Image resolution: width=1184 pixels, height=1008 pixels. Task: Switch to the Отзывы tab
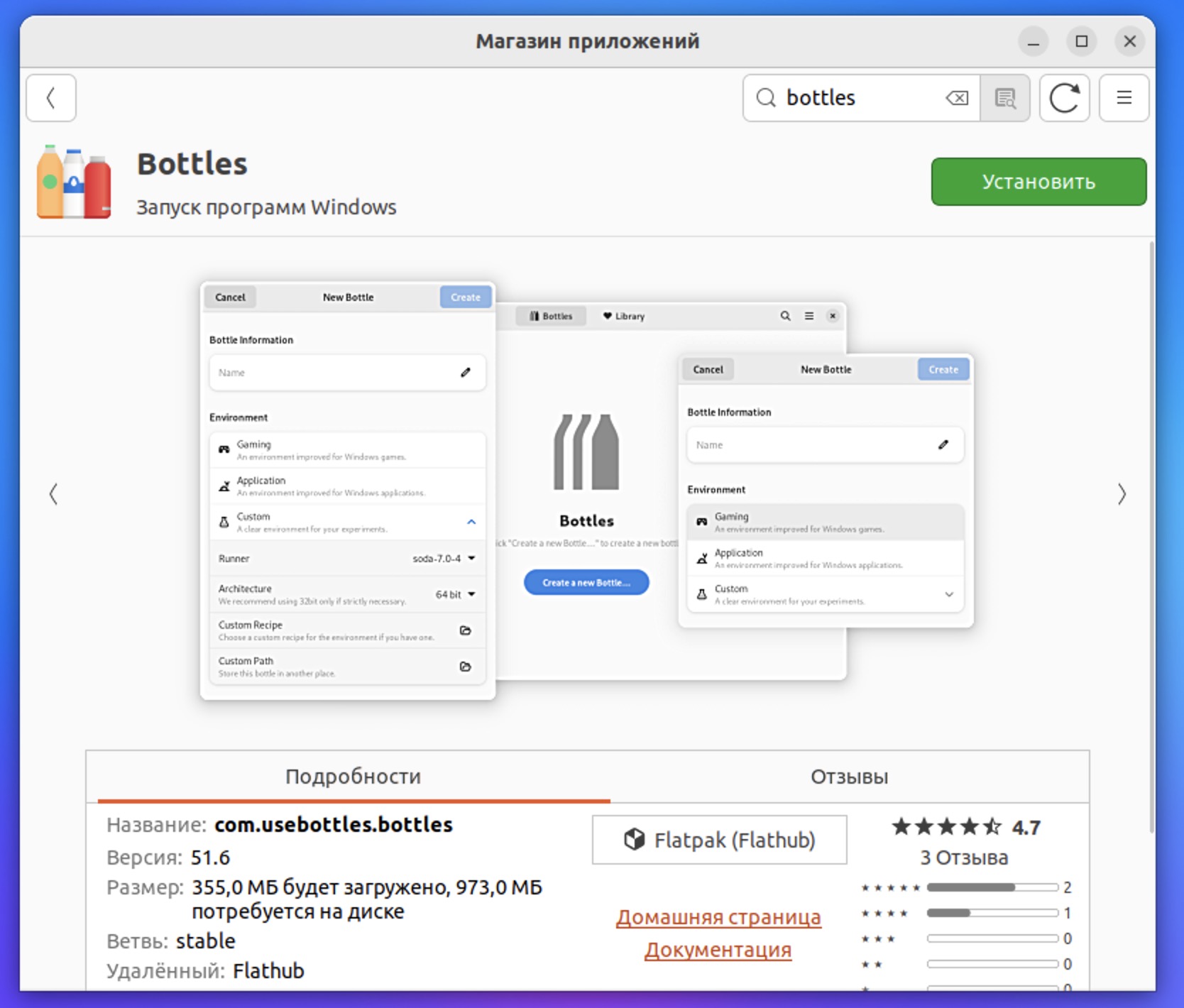[849, 777]
